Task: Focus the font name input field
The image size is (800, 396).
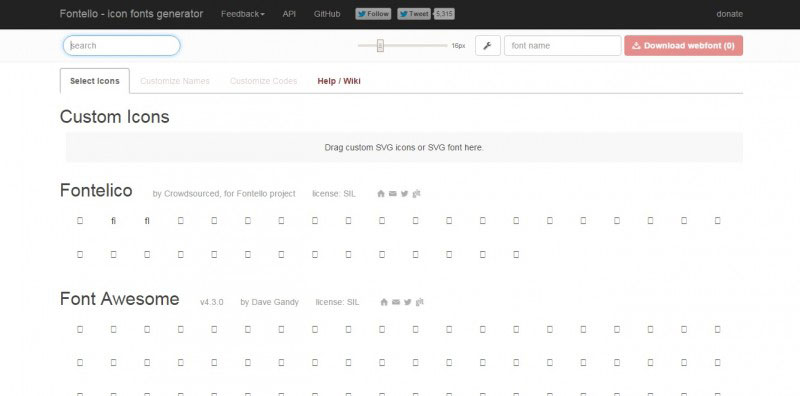Action: coord(563,45)
